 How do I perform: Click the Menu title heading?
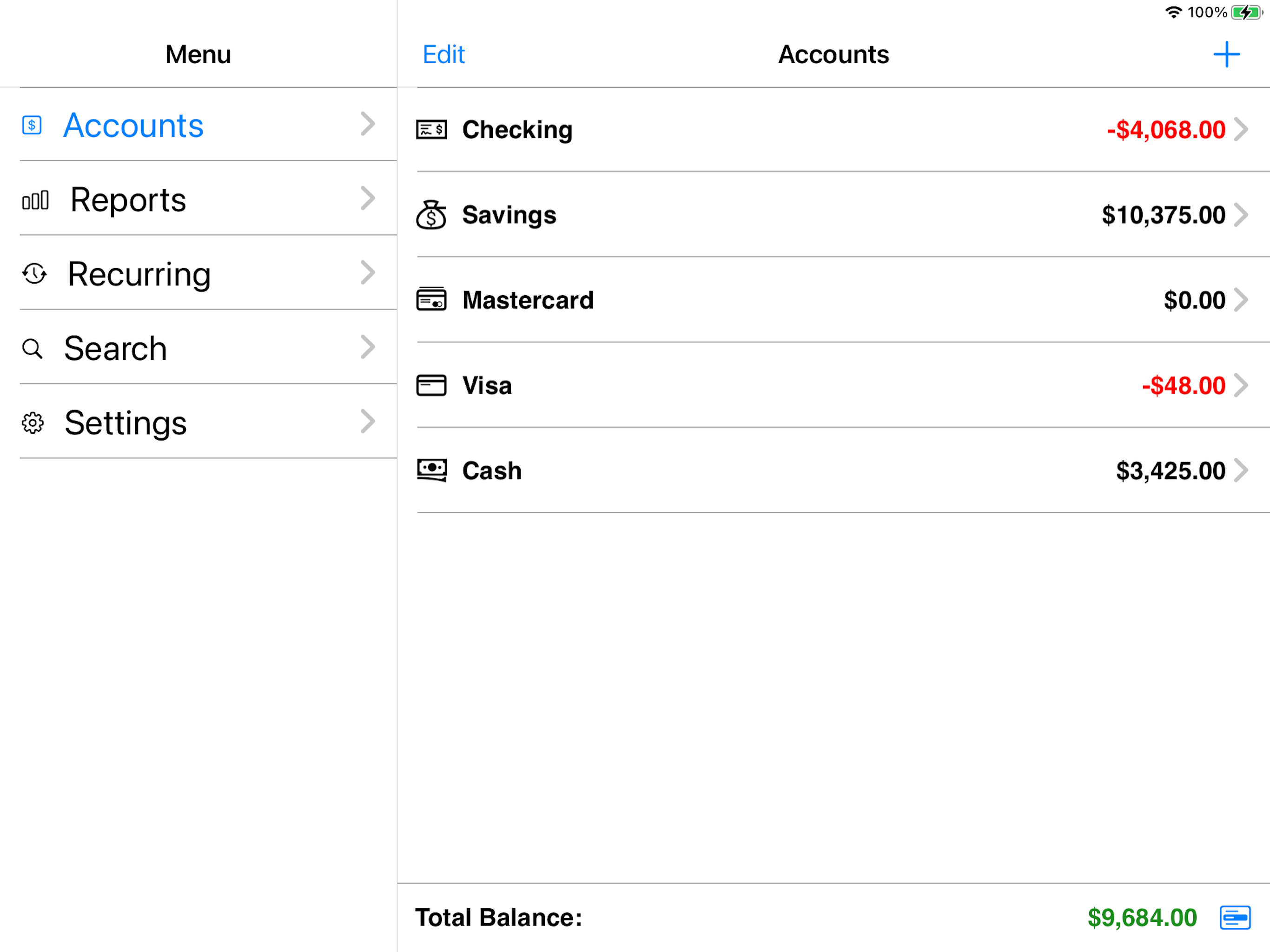pos(198,54)
